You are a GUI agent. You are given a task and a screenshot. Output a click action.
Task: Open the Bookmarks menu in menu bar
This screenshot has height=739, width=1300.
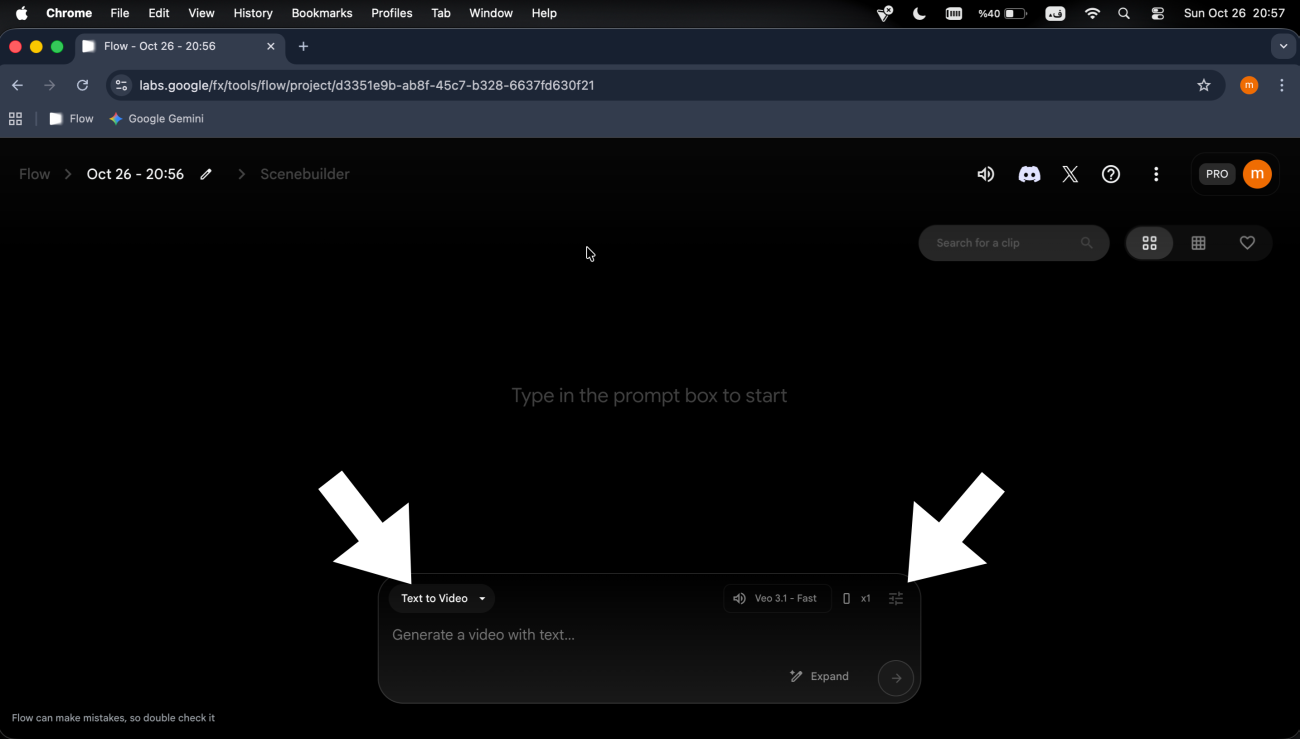click(x=322, y=13)
